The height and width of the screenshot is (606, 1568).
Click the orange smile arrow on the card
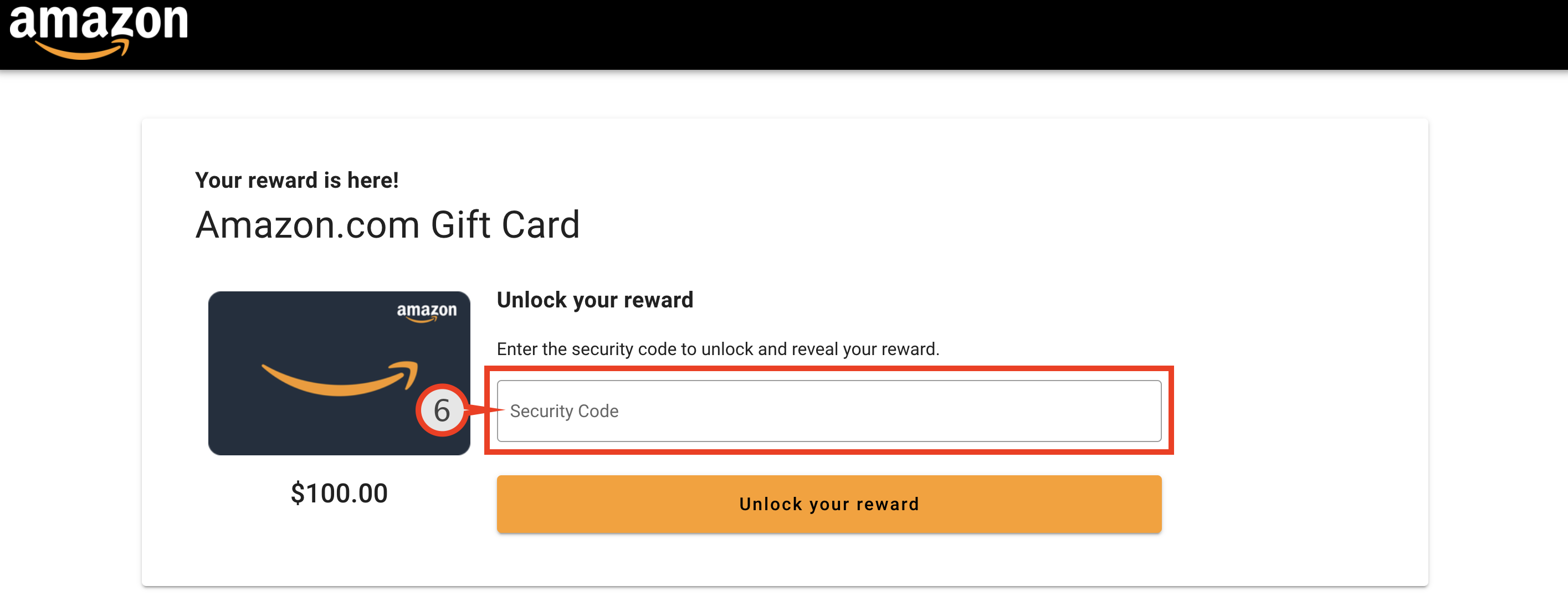[340, 378]
